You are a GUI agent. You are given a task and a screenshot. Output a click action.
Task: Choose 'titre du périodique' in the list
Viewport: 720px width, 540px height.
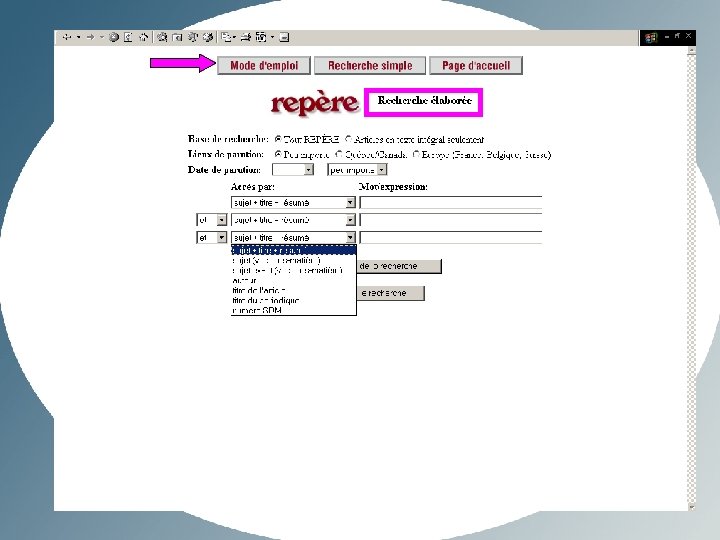tap(293, 300)
